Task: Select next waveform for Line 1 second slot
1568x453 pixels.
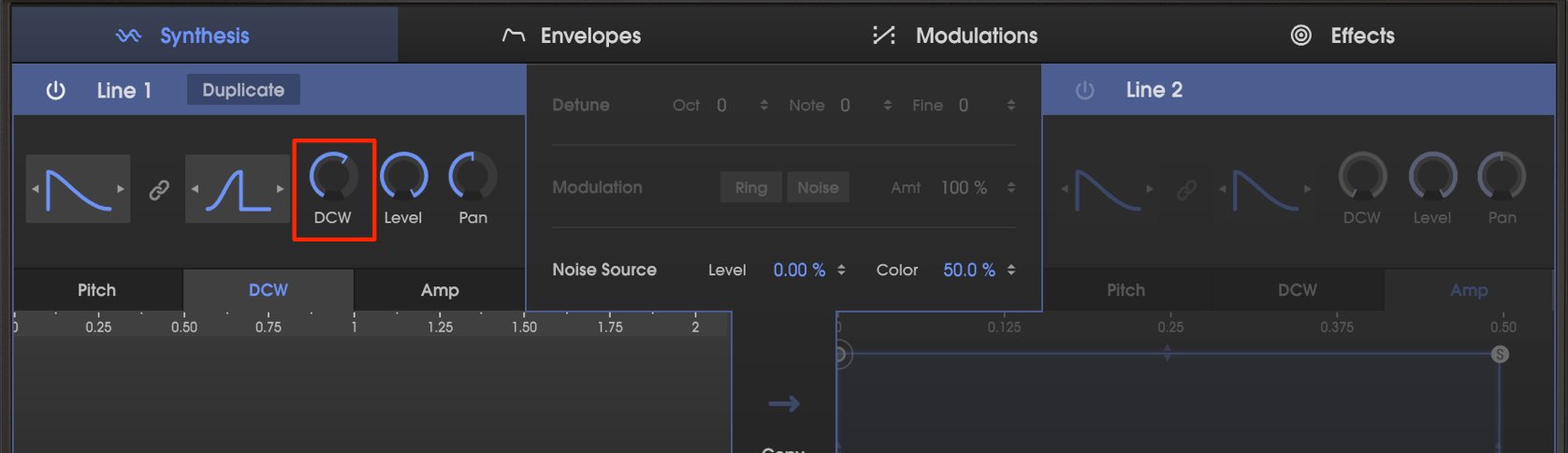Action: (x=280, y=189)
